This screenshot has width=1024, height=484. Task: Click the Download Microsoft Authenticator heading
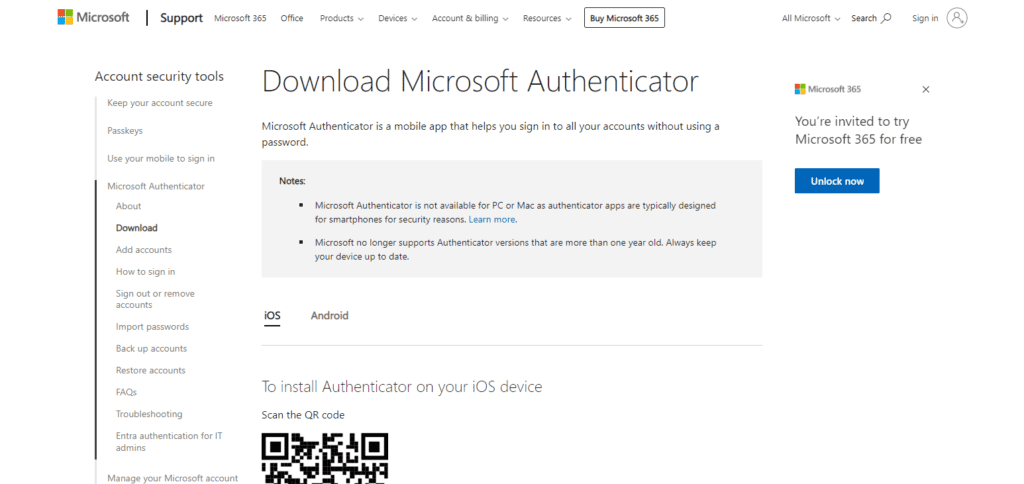pos(480,82)
